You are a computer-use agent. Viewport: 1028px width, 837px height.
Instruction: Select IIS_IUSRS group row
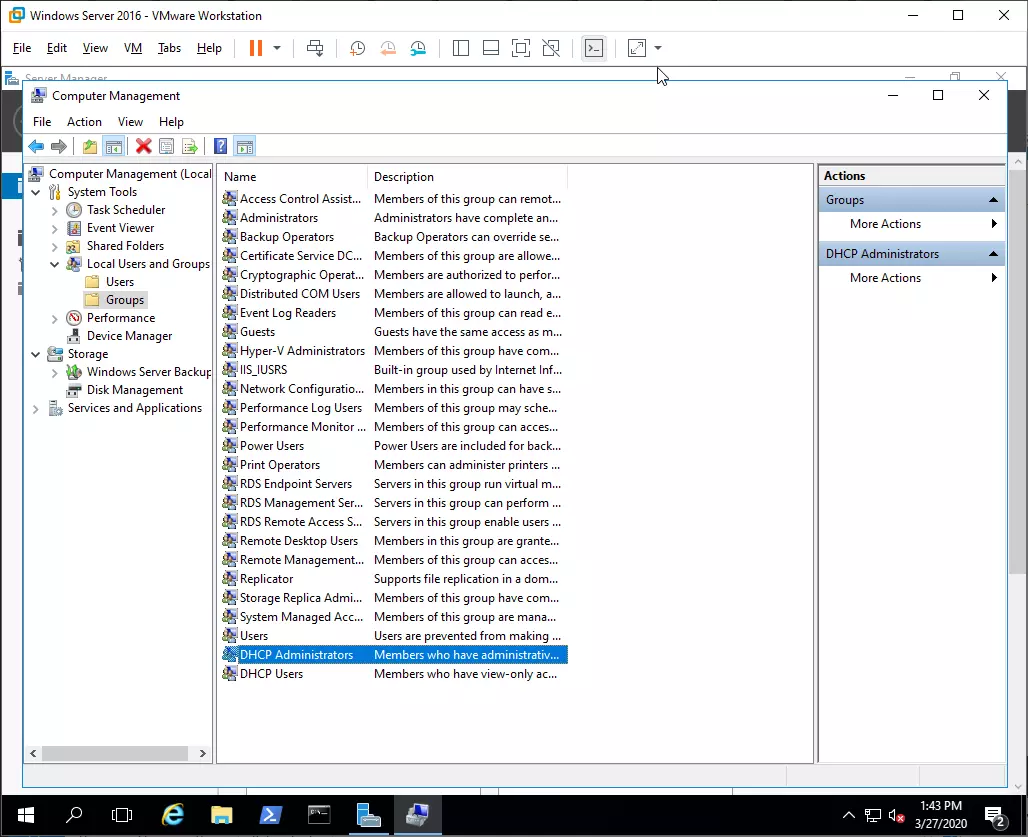tap(394, 370)
